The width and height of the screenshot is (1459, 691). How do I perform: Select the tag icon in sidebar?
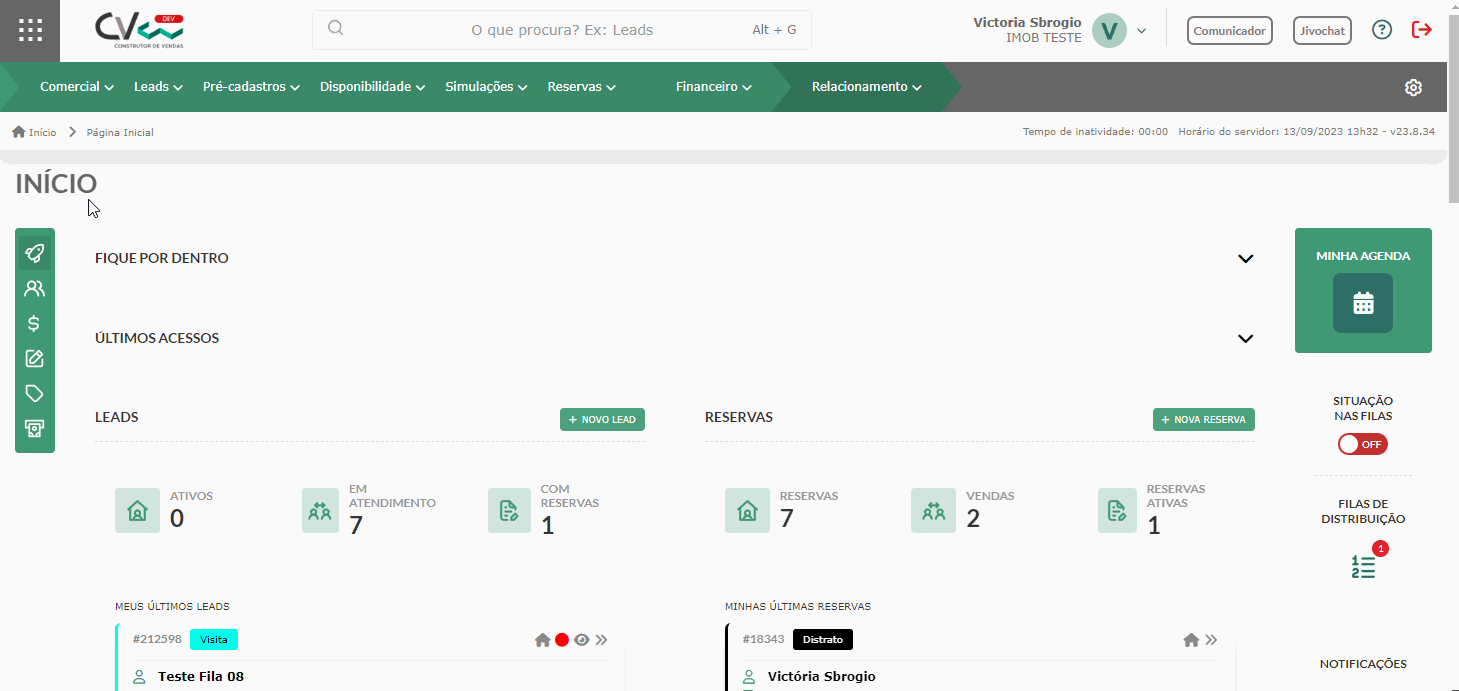click(34, 393)
